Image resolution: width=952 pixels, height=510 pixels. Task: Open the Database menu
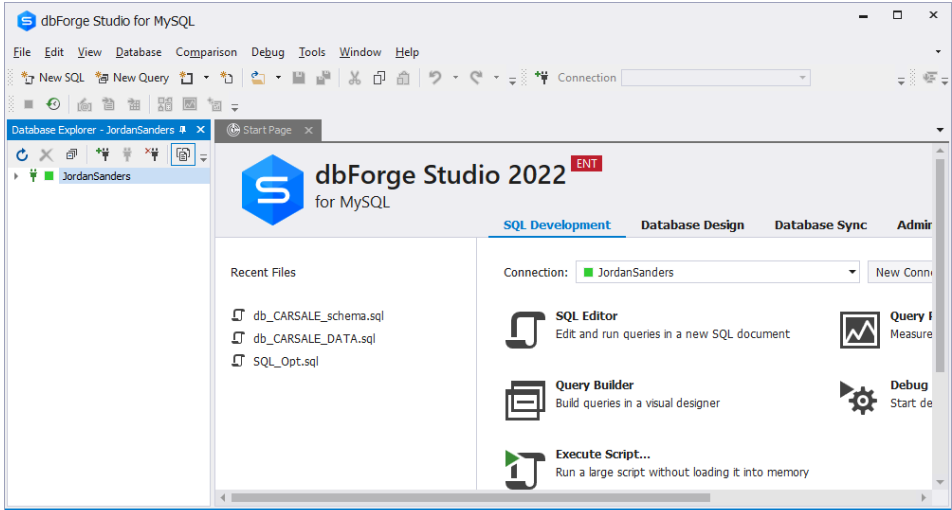click(x=139, y=52)
